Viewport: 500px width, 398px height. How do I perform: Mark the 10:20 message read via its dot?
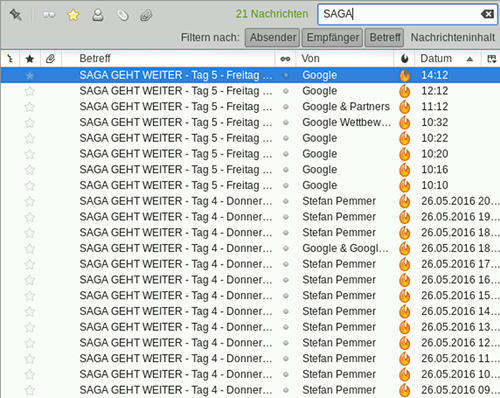point(286,154)
